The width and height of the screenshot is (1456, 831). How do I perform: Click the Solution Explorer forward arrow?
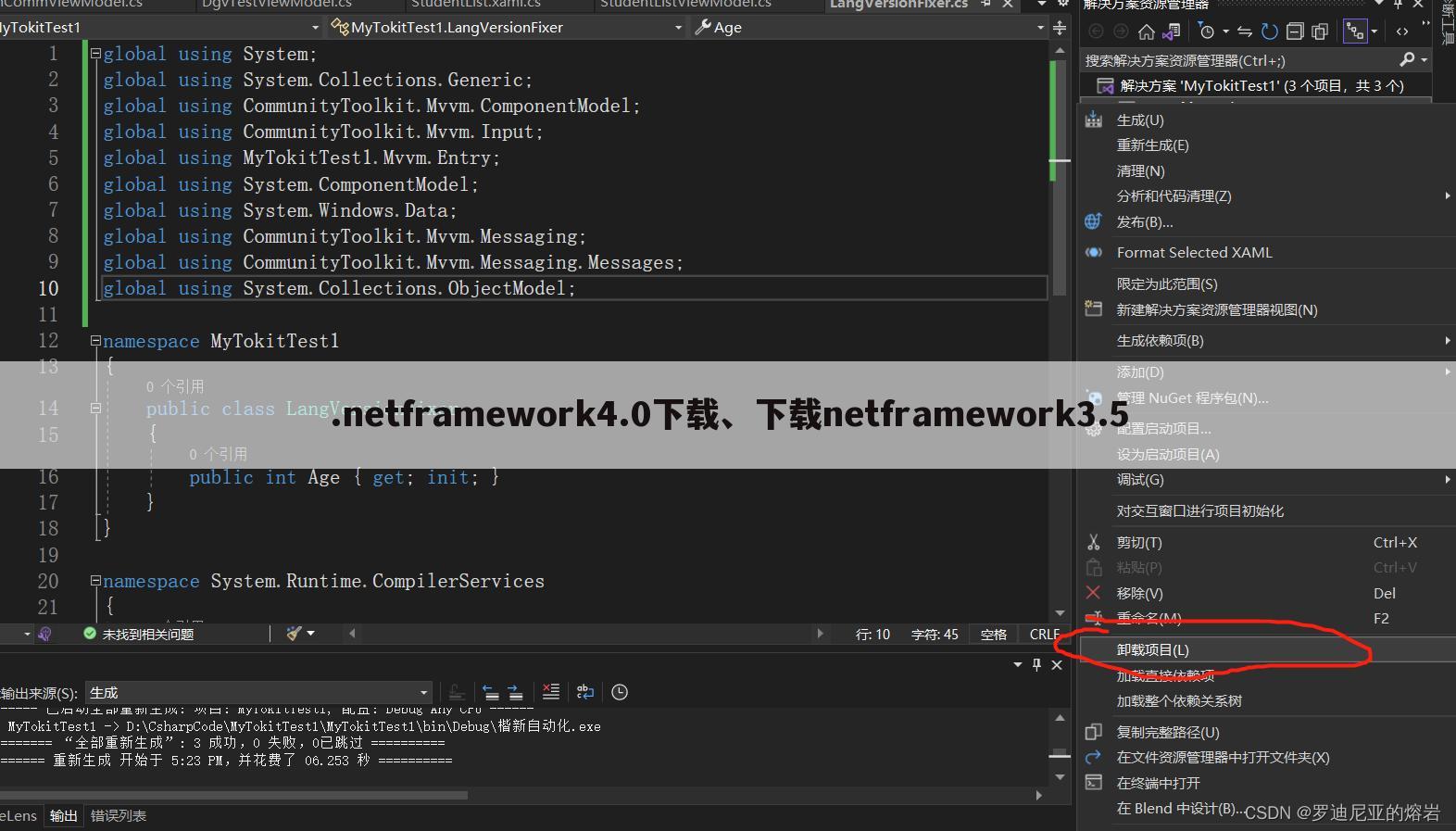(x=1121, y=31)
